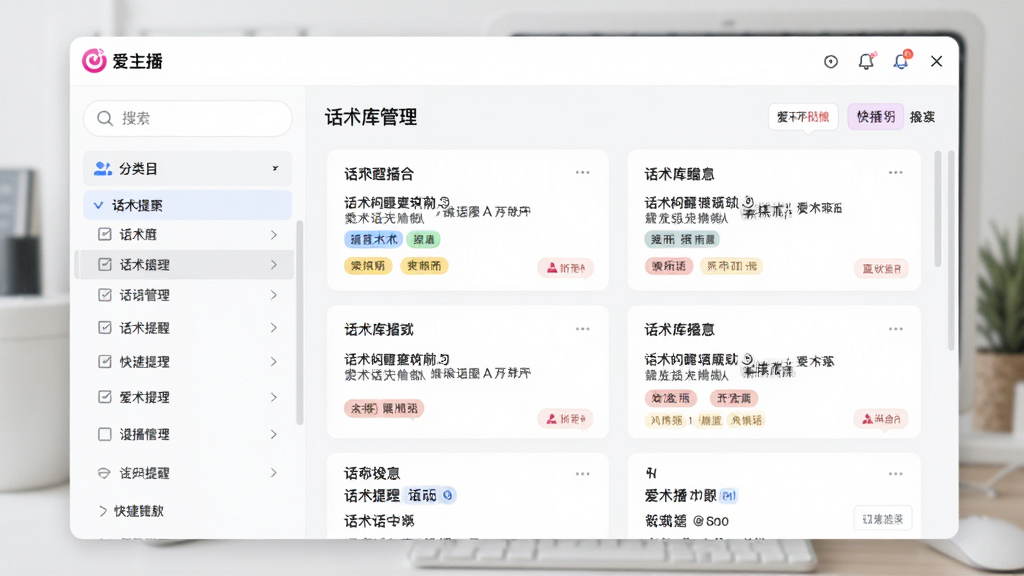Screen dimensions: 1024x576
Task: Expand chevron on 话术提醒 row
Action: [x=274, y=327]
